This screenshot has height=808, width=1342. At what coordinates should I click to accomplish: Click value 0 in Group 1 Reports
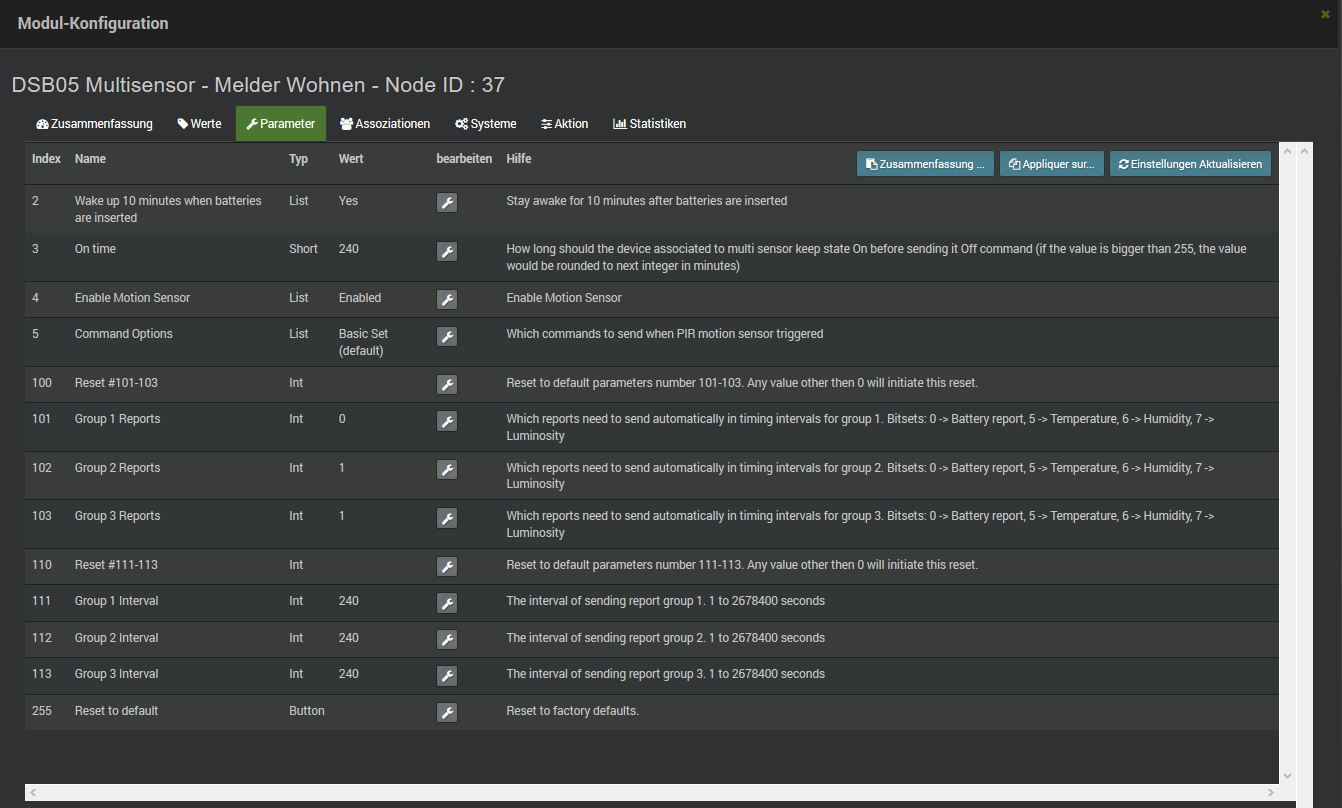click(x=342, y=419)
